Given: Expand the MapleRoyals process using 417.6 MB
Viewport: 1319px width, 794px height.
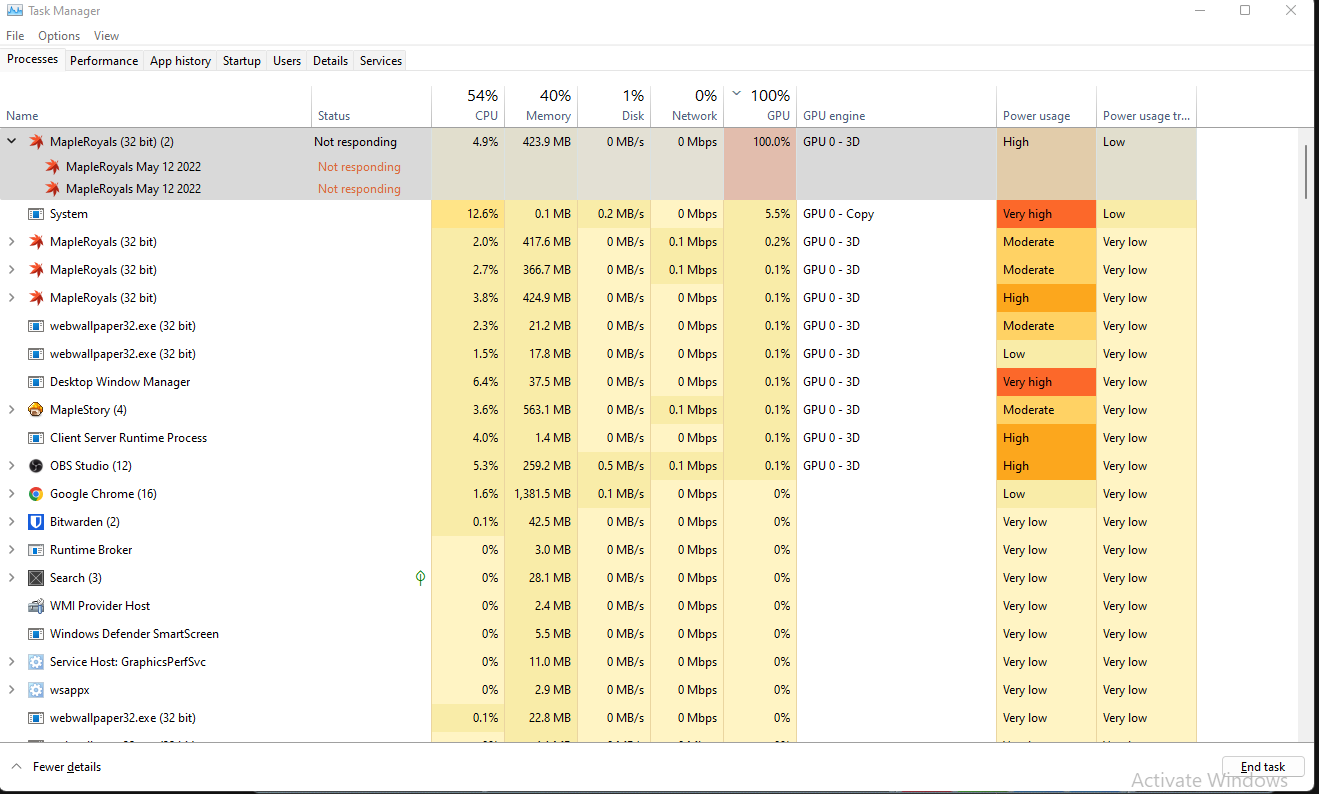Looking at the screenshot, I should click(12, 242).
